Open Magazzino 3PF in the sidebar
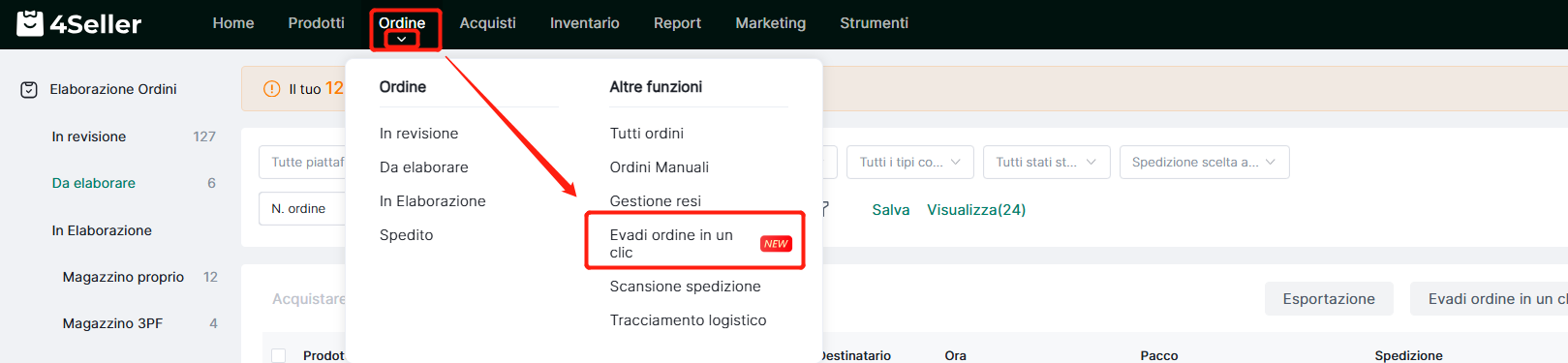 coord(112,323)
